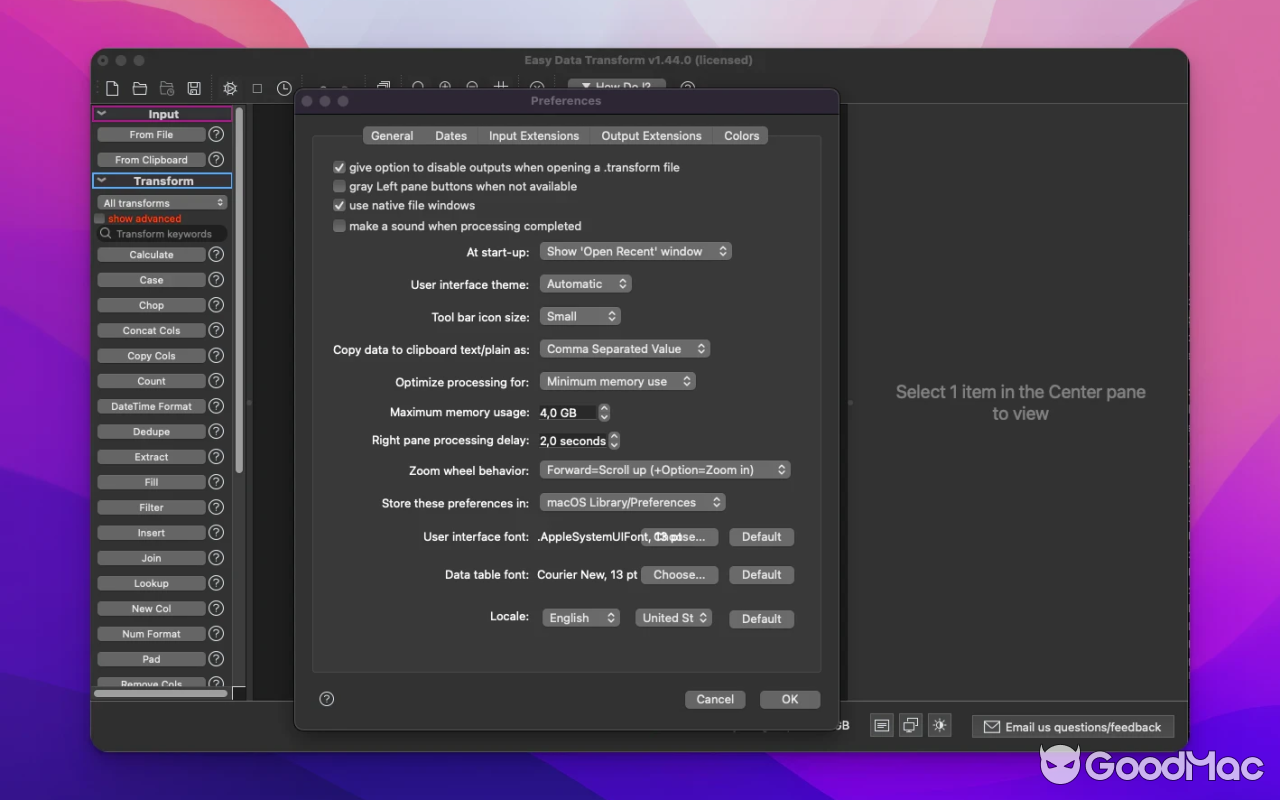Open an existing file via toolbar
Image resolution: width=1280 pixels, height=800 pixels.
pyautogui.click(x=139, y=87)
